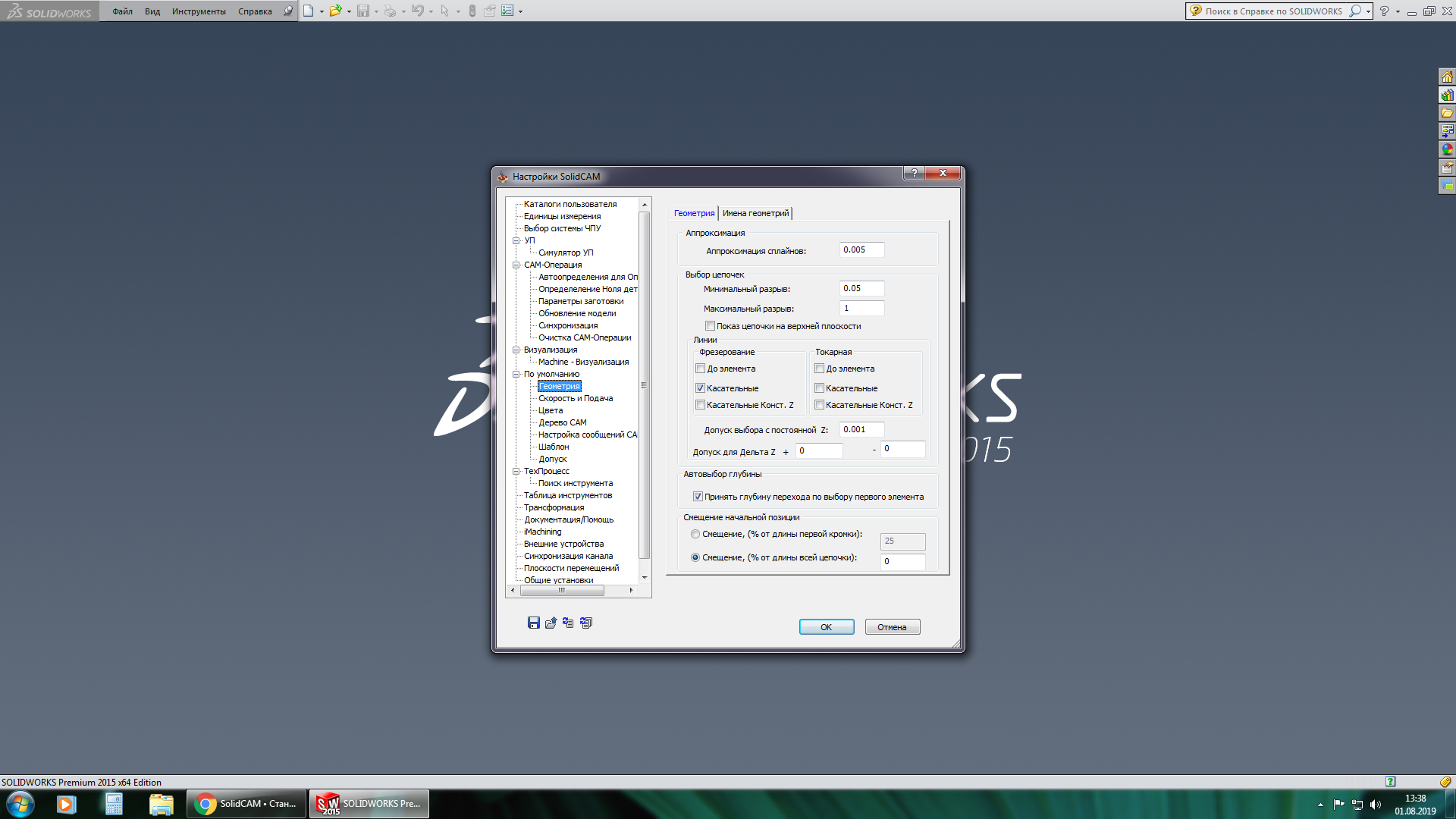1456x819 pixels.
Task: Click the New document toolbar icon
Action: click(x=308, y=11)
